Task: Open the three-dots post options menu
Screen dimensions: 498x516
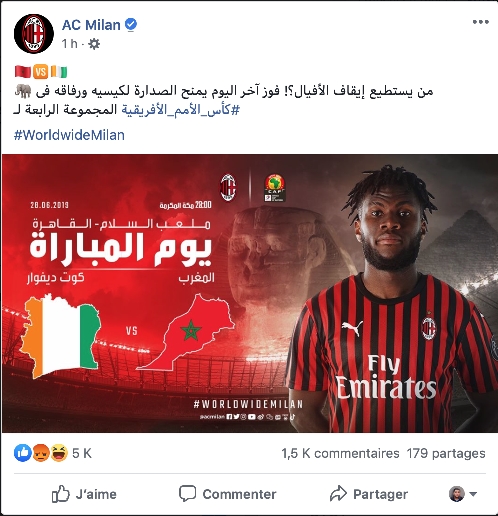Action: click(x=480, y=22)
